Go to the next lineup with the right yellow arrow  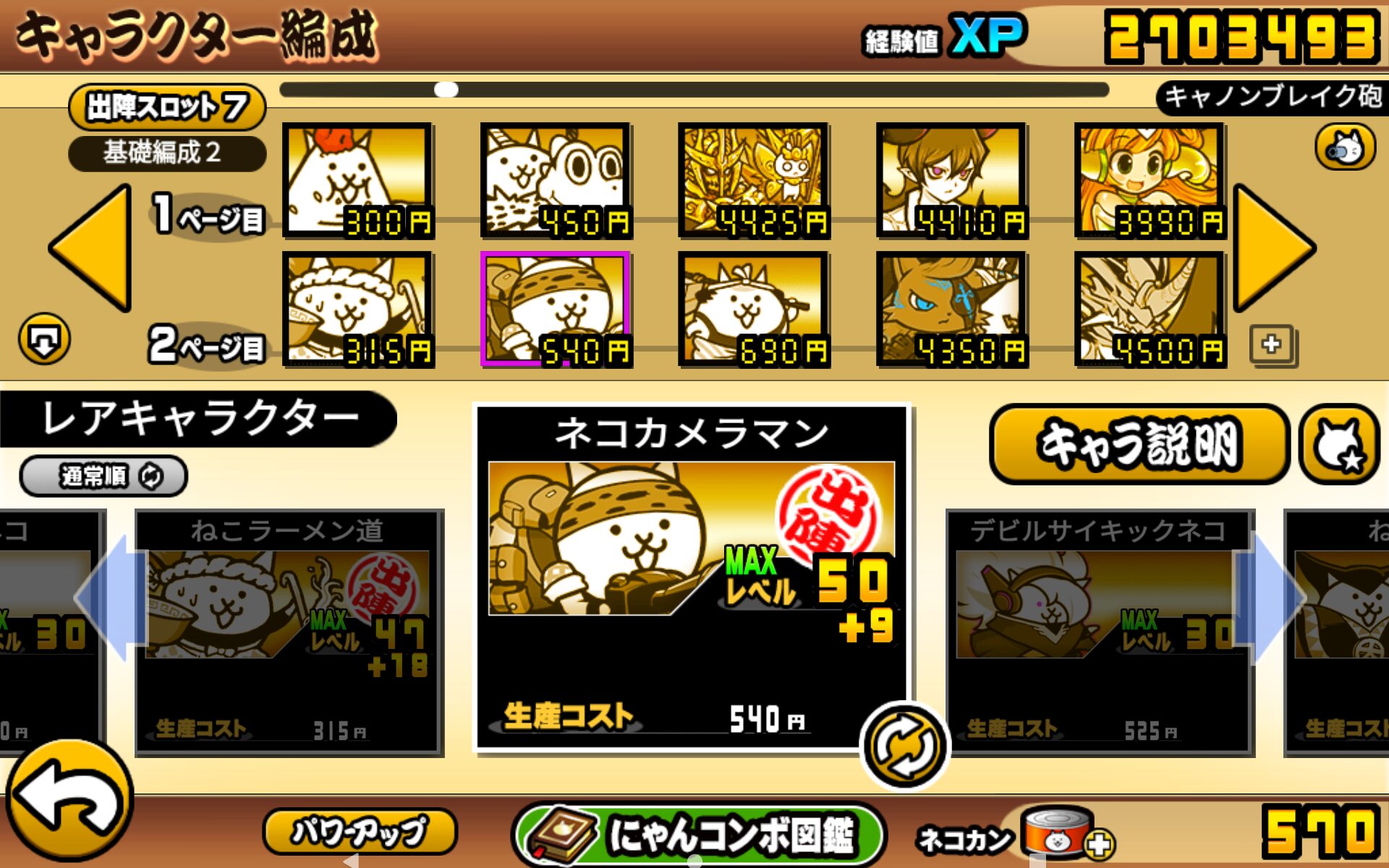pyautogui.click(x=1274, y=247)
